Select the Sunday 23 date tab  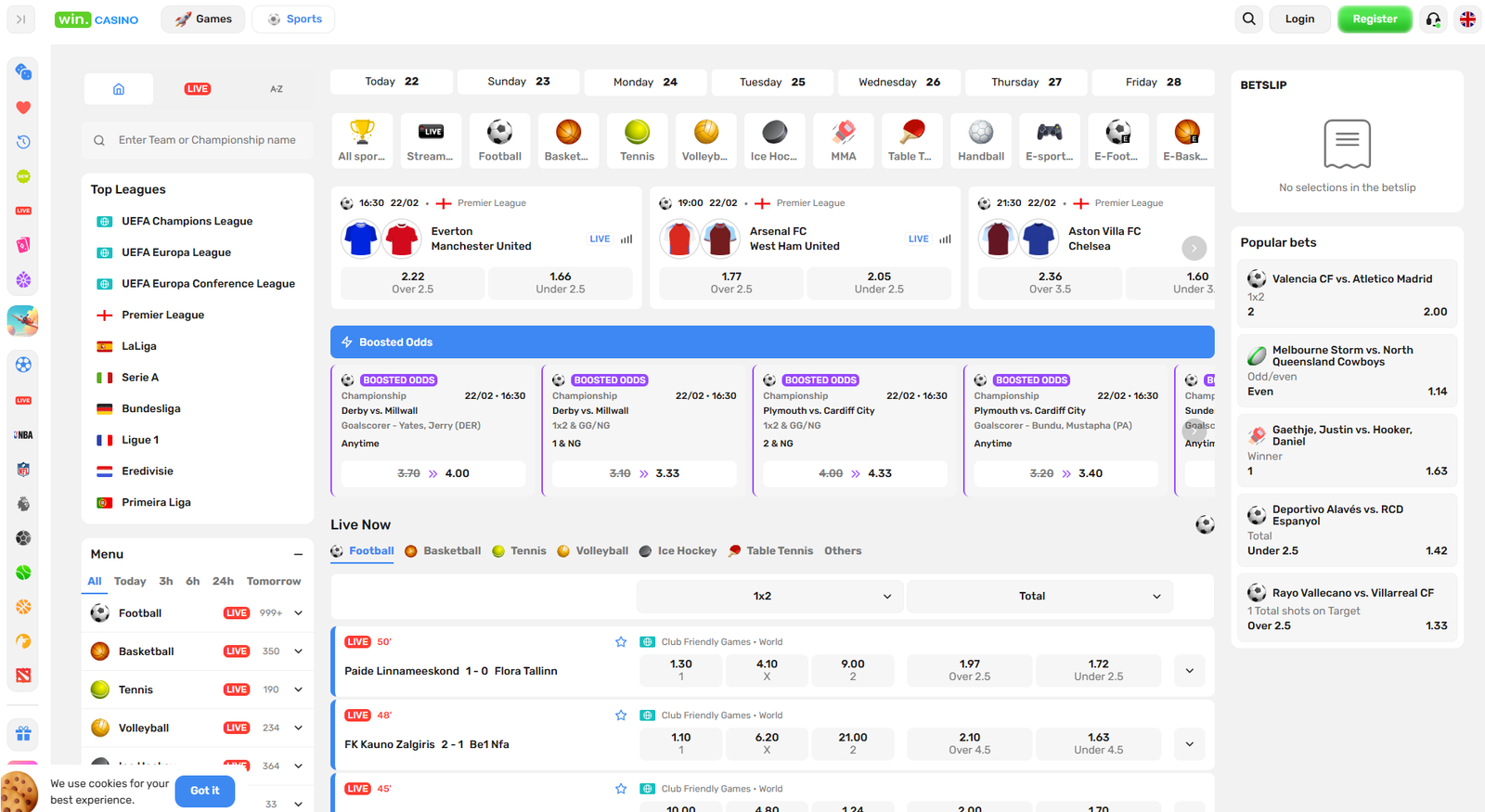[x=518, y=82]
